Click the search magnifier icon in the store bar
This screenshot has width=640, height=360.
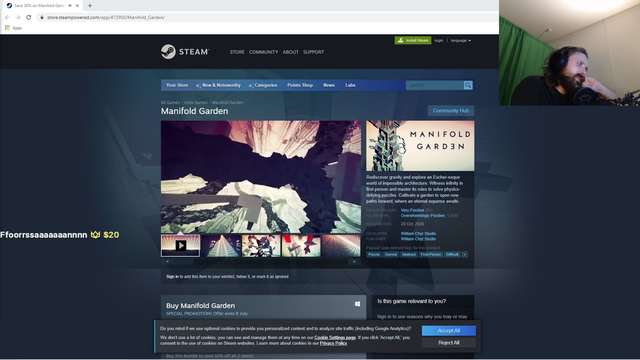tap(468, 85)
